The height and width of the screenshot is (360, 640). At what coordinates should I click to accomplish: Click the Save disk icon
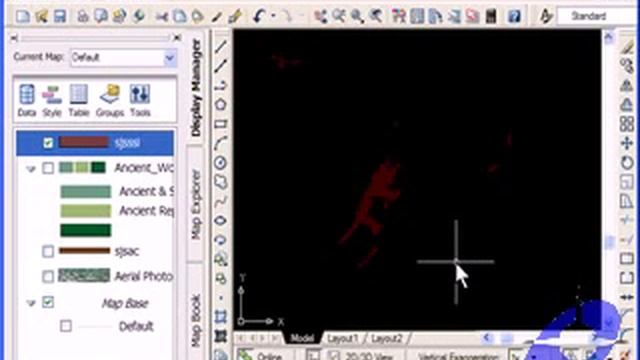coord(60,16)
